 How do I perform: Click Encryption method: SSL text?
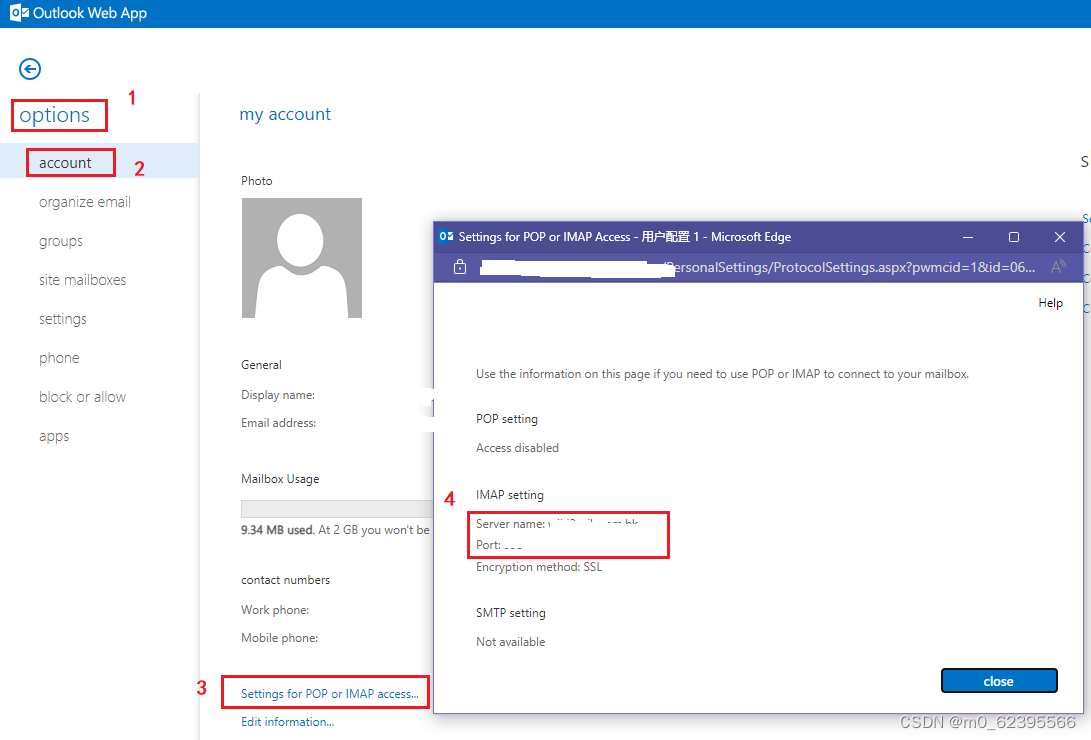click(539, 567)
